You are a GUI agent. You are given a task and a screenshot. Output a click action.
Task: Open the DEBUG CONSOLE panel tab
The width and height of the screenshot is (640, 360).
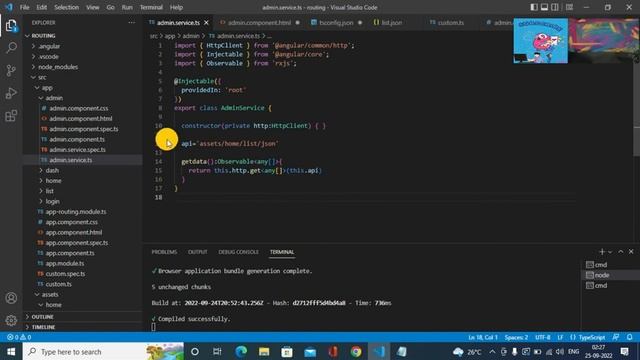(238, 252)
